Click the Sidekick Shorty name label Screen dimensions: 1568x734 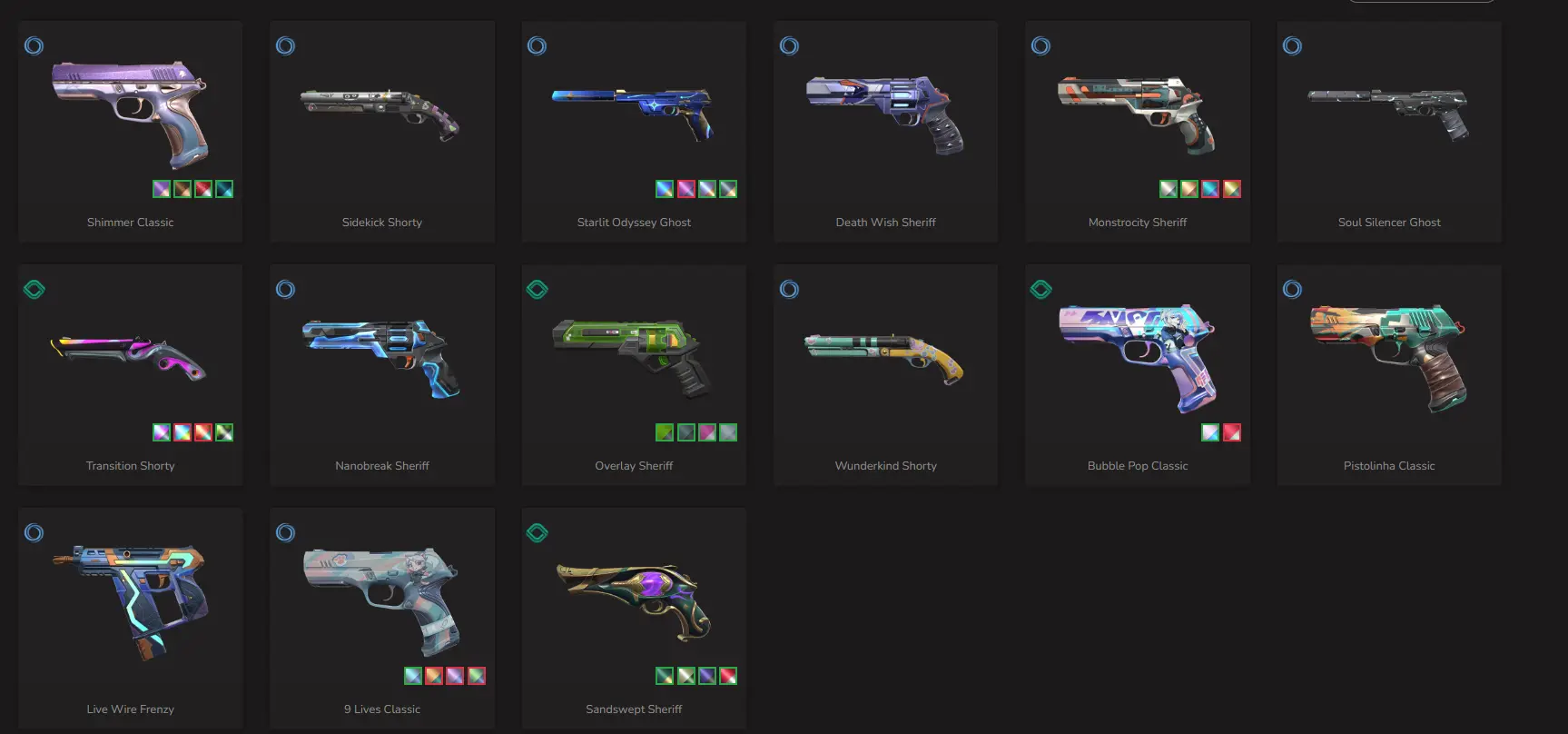coord(382,223)
